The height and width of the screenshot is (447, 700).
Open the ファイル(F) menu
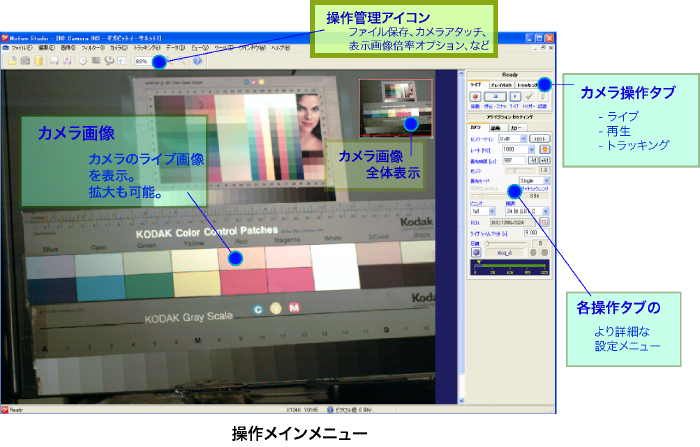21,48
